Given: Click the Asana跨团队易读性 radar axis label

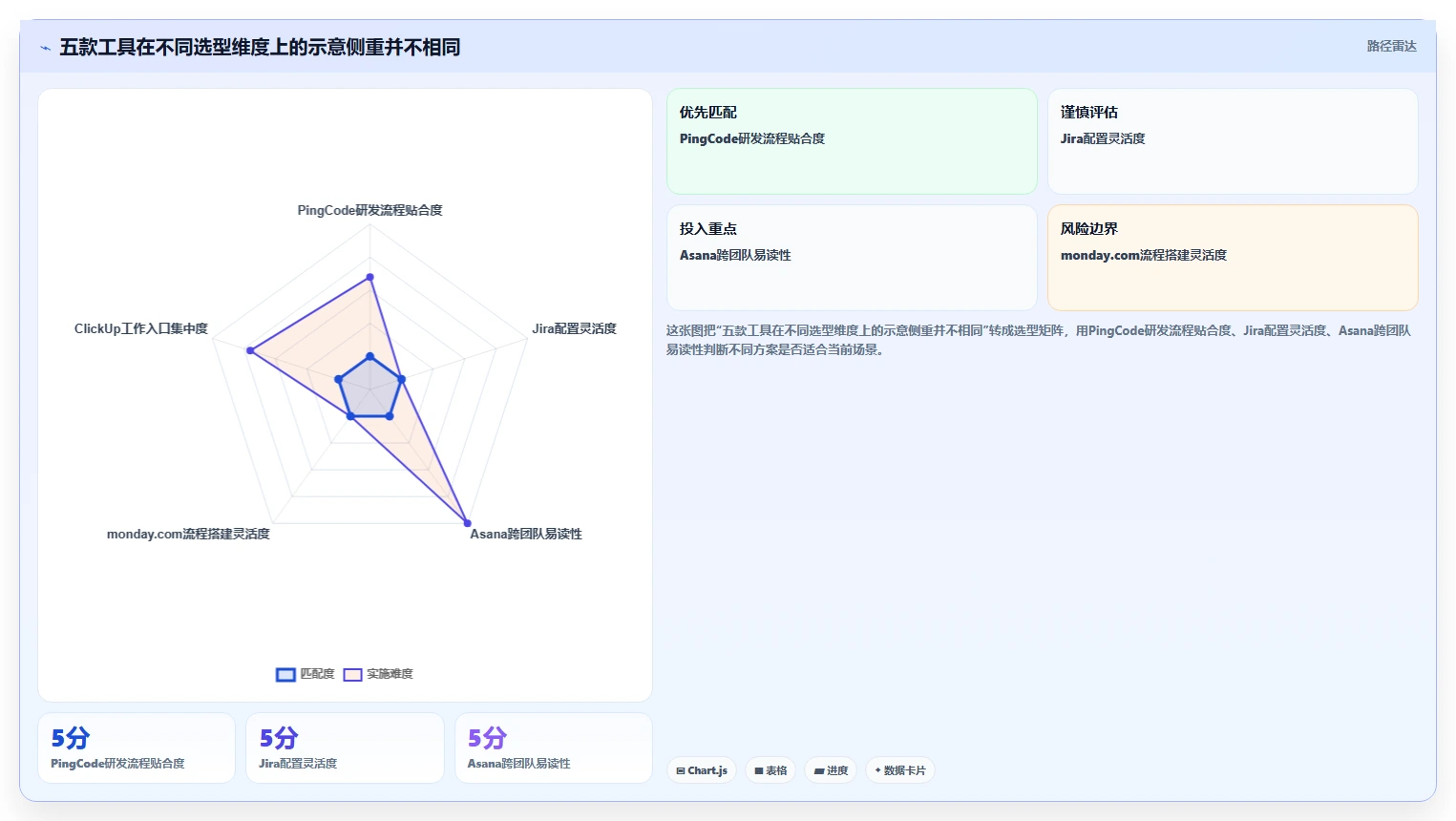Looking at the screenshot, I should click(526, 534).
